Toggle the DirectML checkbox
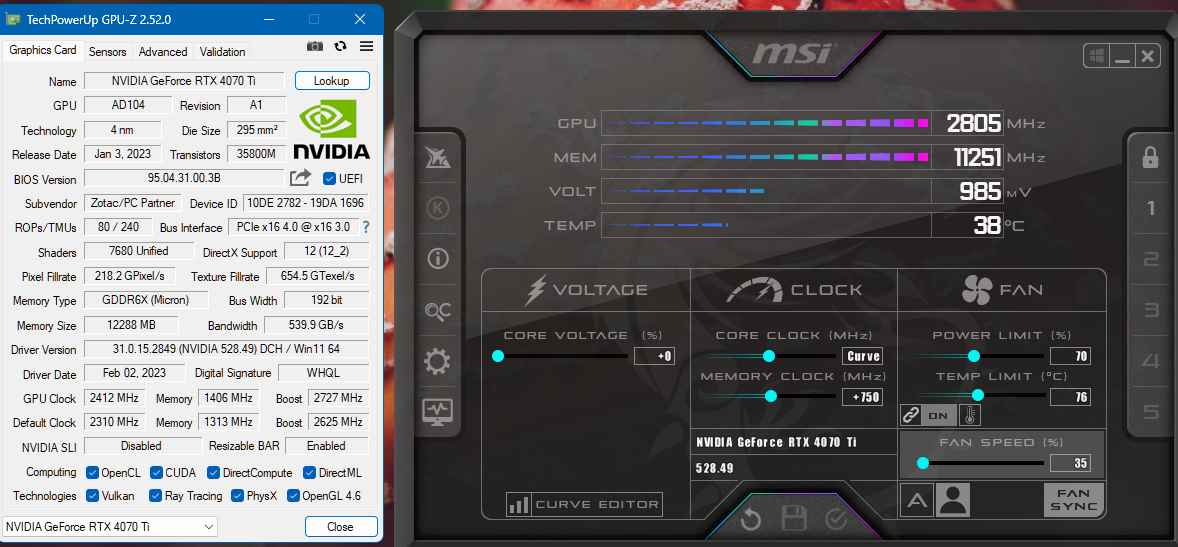Screen dimensions: 1178x547 310,473
